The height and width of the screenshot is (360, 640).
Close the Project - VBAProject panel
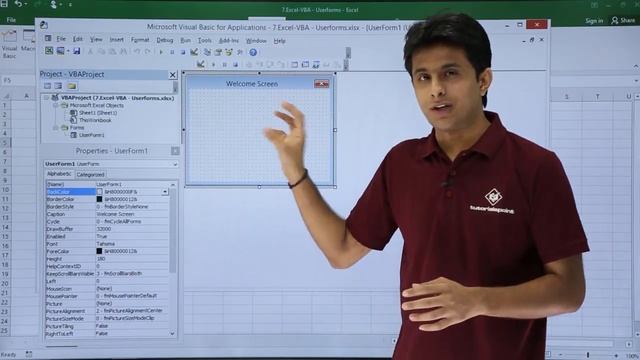point(173,75)
